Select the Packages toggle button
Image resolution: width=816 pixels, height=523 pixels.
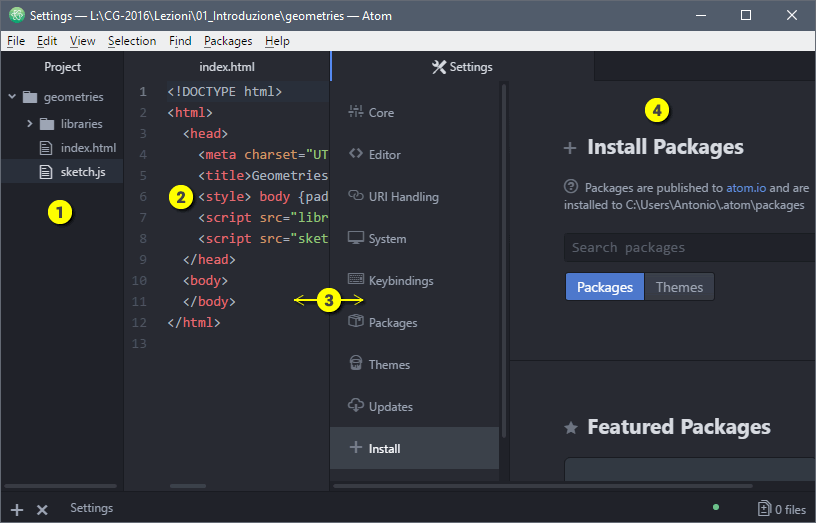pyautogui.click(x=604, y=287)
